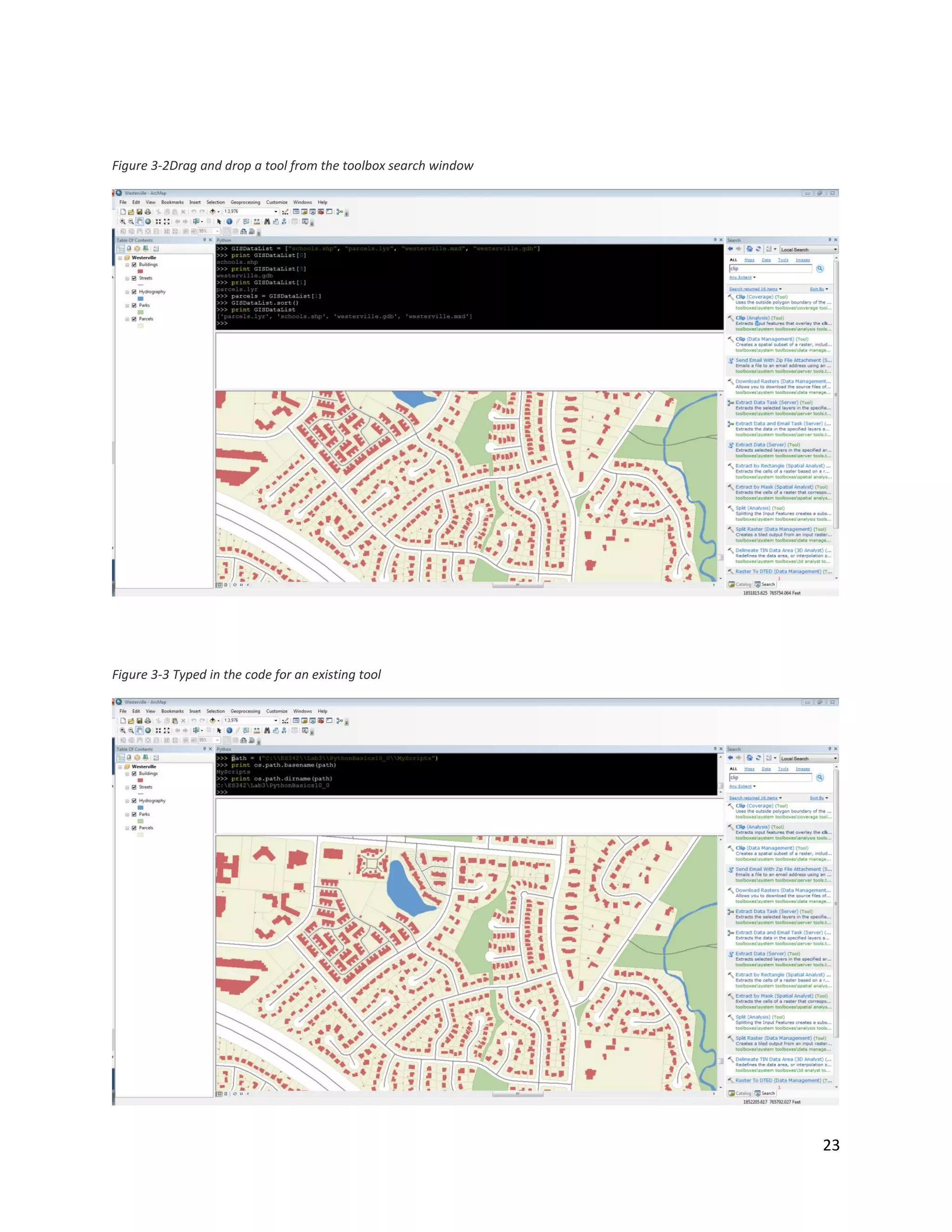952x1232 pixels.
Task: Click Tools filter link in Figure 3-2 Search
Action: pos(783,260)
